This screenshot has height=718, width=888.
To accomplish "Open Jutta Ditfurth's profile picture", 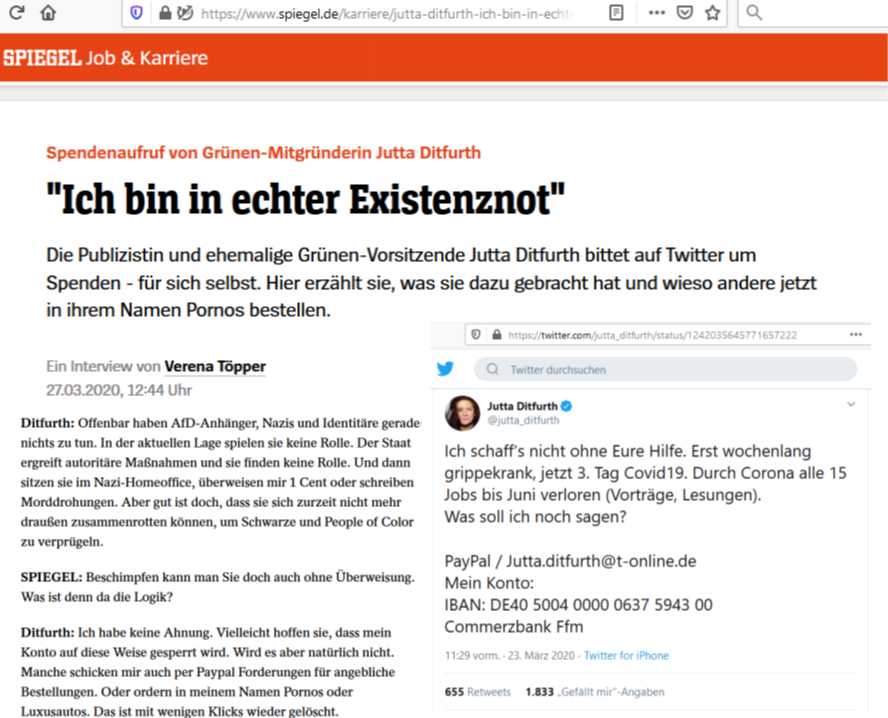I will (x=462, y=413).
